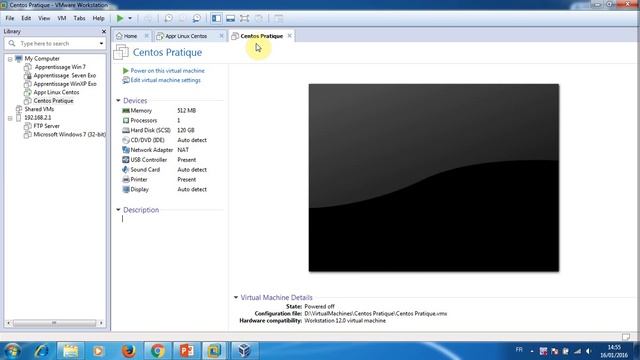Toggle the thumbnail bar toolbar icon
640x360 pixels.
231,18
